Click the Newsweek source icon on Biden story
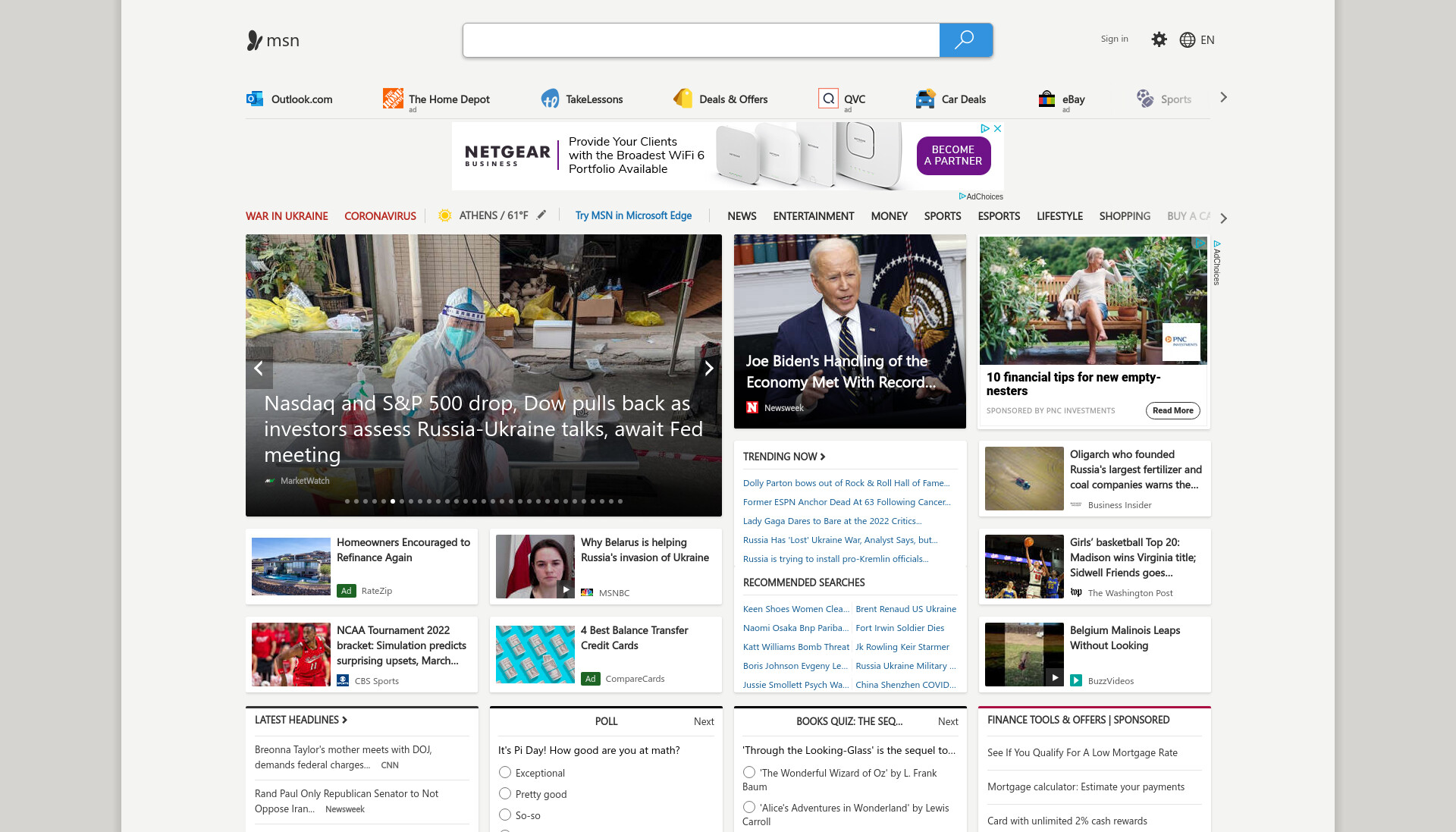Image resolution: width=1456 pixels, height=832 pixels. pos(752,408)
